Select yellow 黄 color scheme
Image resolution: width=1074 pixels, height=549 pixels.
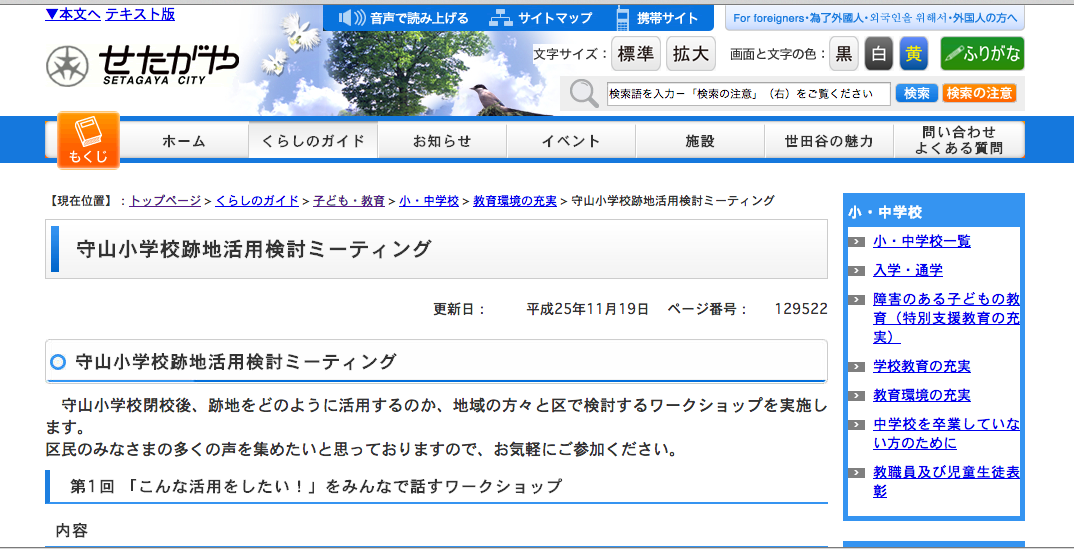(913, 54)
